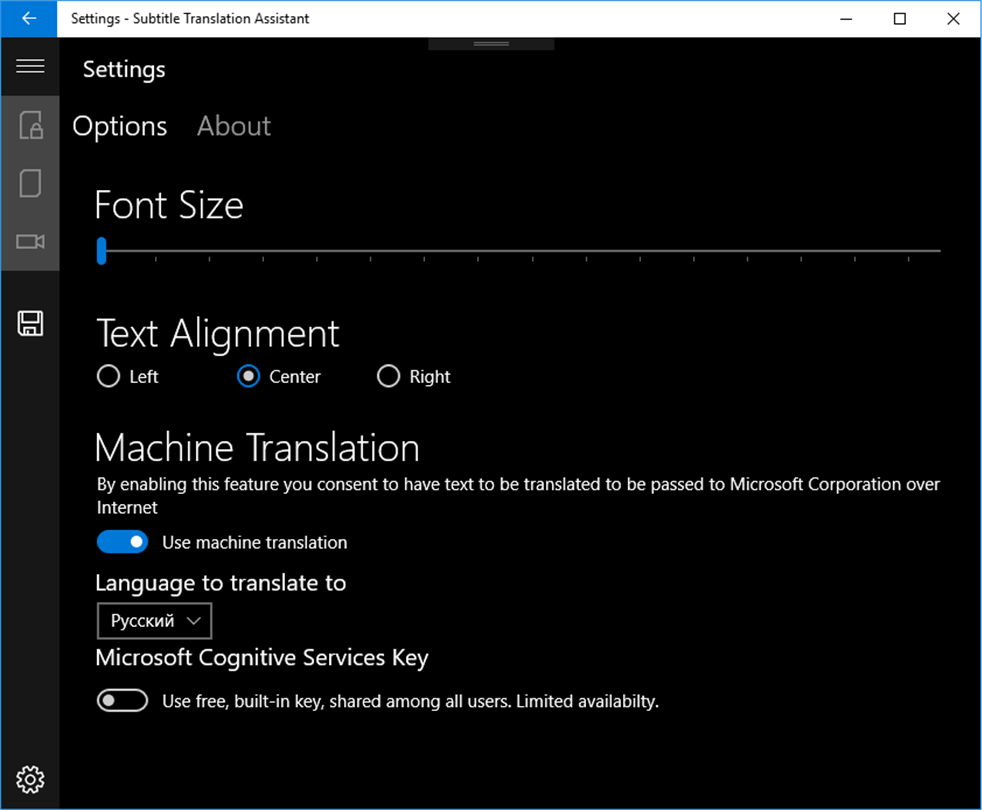Image resolution: width=982 pixels, height=810 pixels.
Task: Maximize the Settings window
Action: (x=899, y=19)
